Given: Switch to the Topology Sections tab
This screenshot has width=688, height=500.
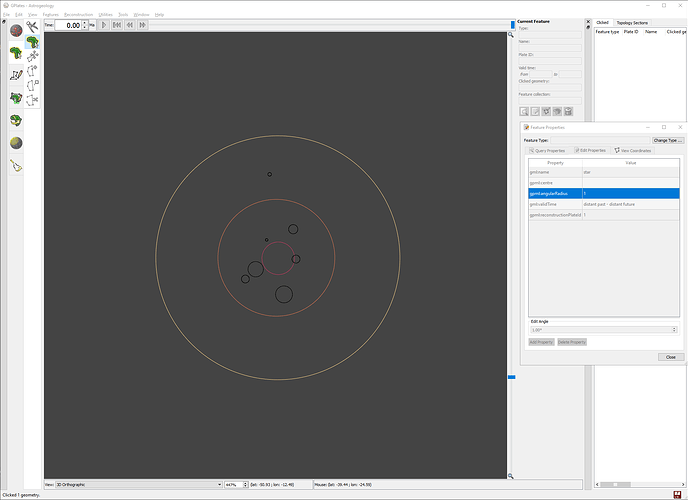Looking at the screenshot, I should tap(632, 22).
